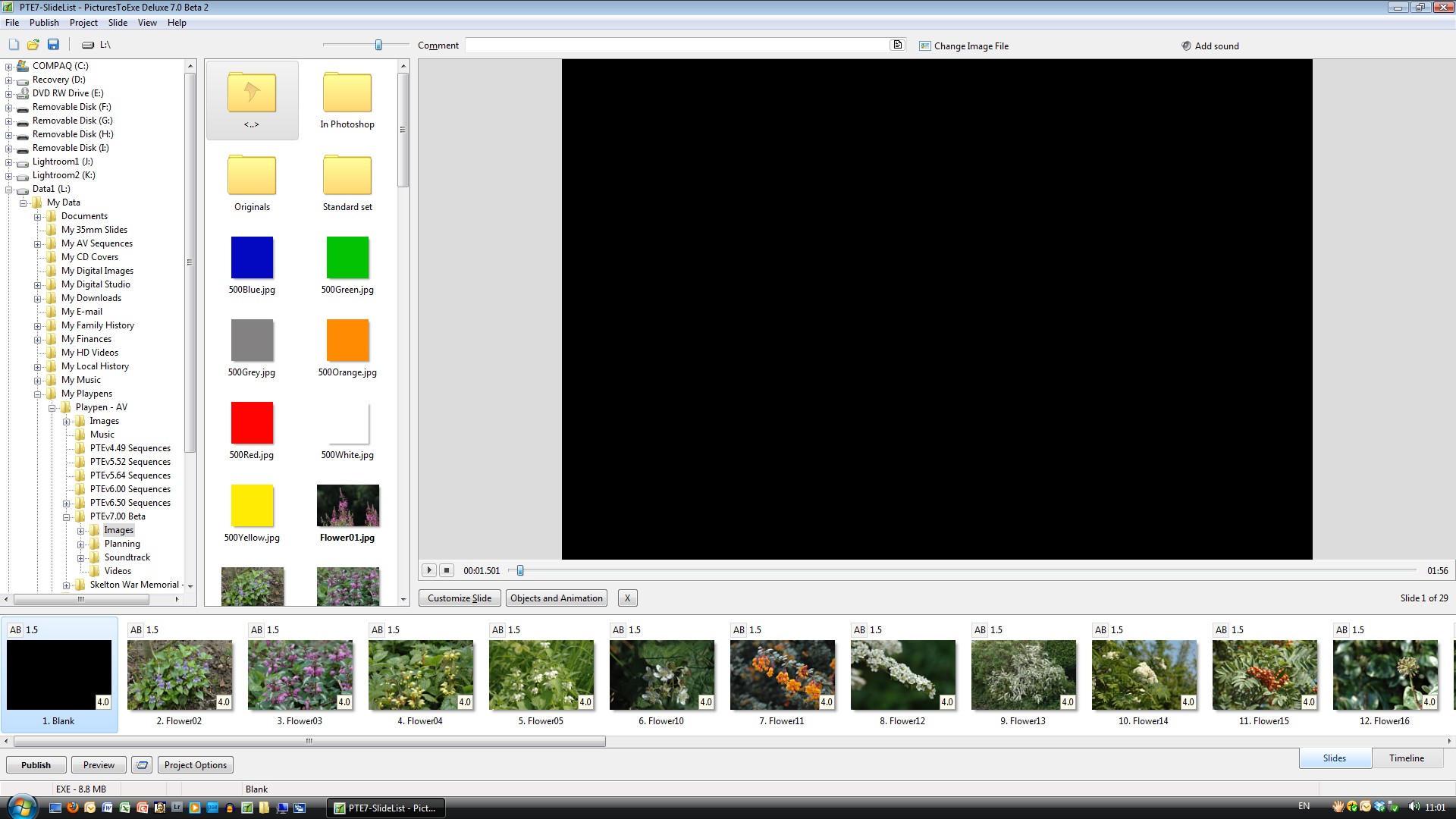This screenshot has width=1456, height=819.
Task: Click the Dropbox tray icon
Action: pos(1380,807)
